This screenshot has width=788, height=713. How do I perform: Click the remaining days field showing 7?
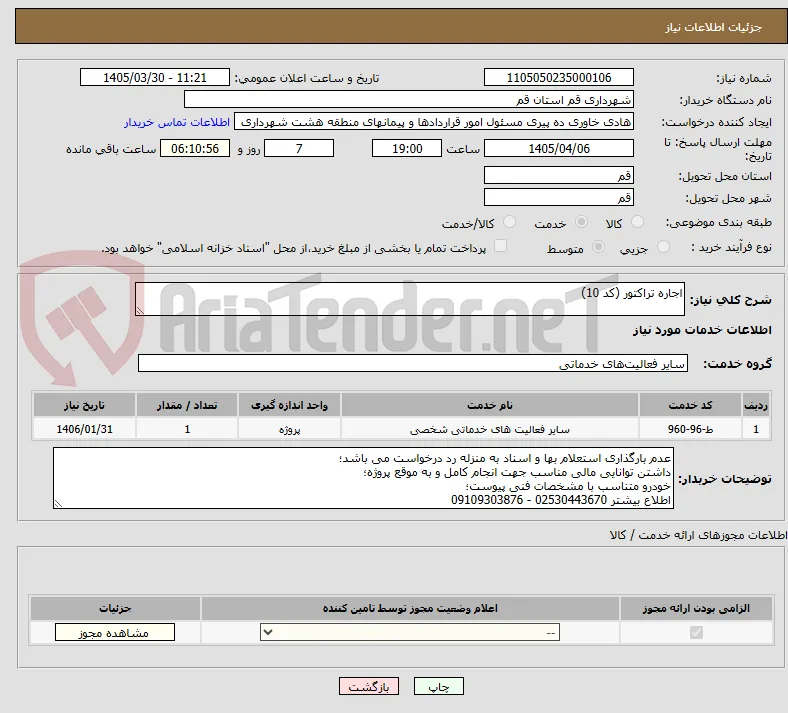pyautogui.click(x=299, y=148)
